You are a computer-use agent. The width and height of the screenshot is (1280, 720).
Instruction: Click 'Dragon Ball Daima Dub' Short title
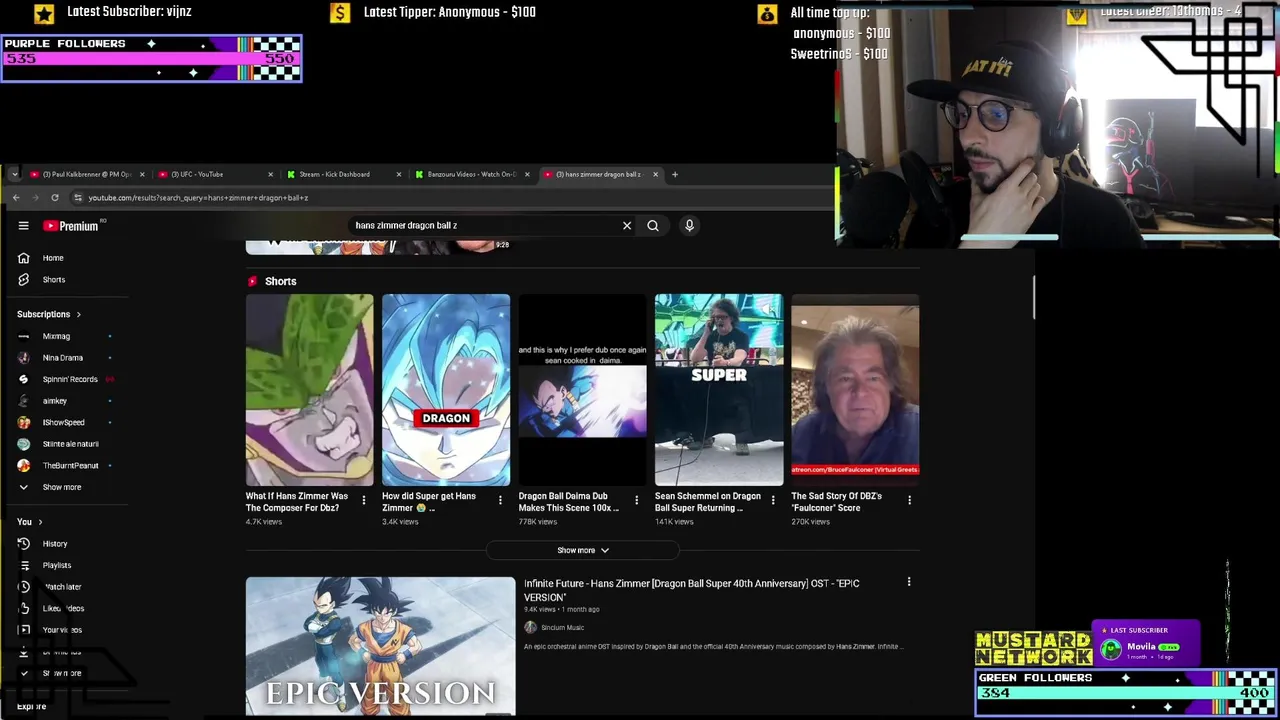pos(569,502)
